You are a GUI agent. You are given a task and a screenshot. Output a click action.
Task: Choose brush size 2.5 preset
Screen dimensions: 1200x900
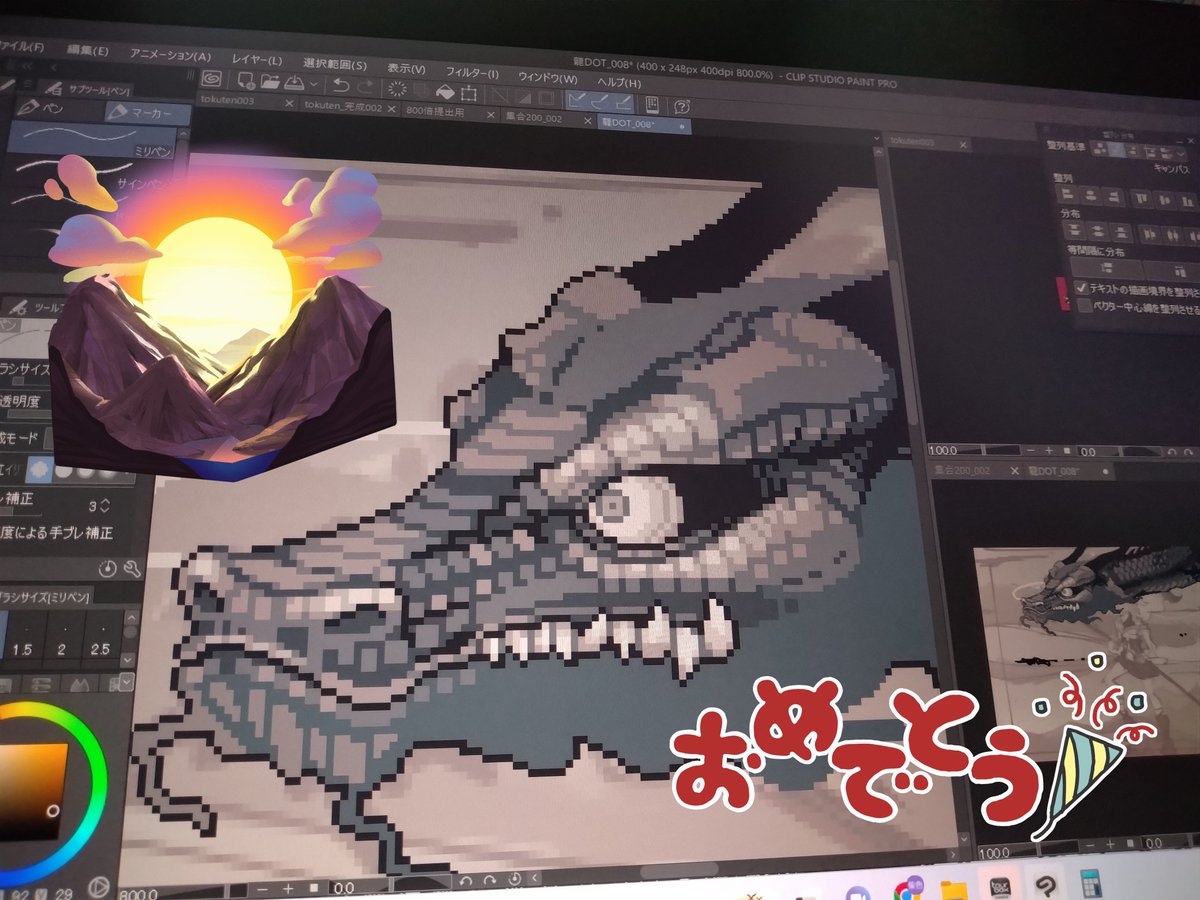[x=101, y=640]
